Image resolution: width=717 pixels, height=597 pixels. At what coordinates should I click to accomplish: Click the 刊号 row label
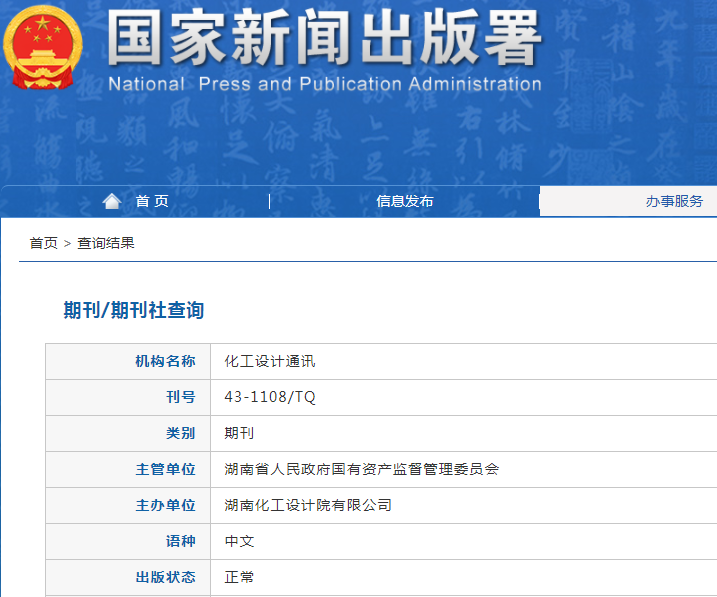[180, 397]
